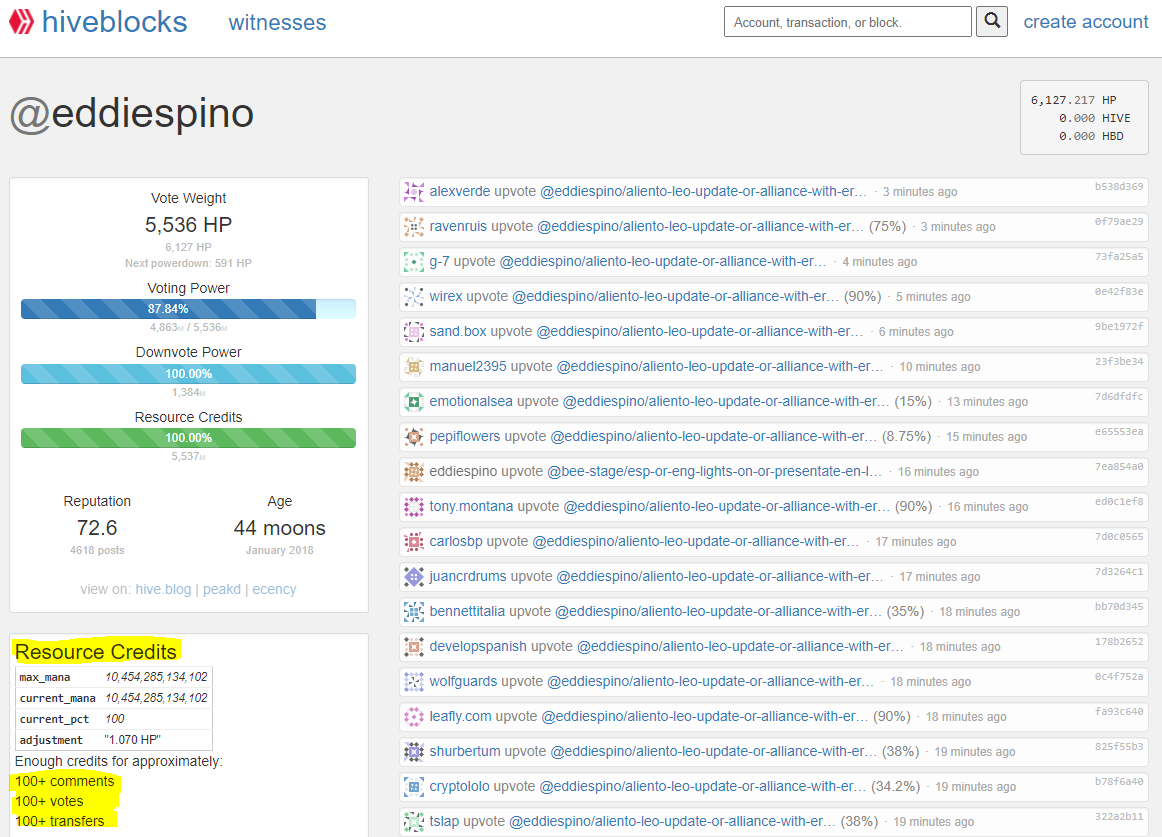Select the max_mana value cell
Image resolution: width=1162 pixels, height=837 pixels.
156,677
